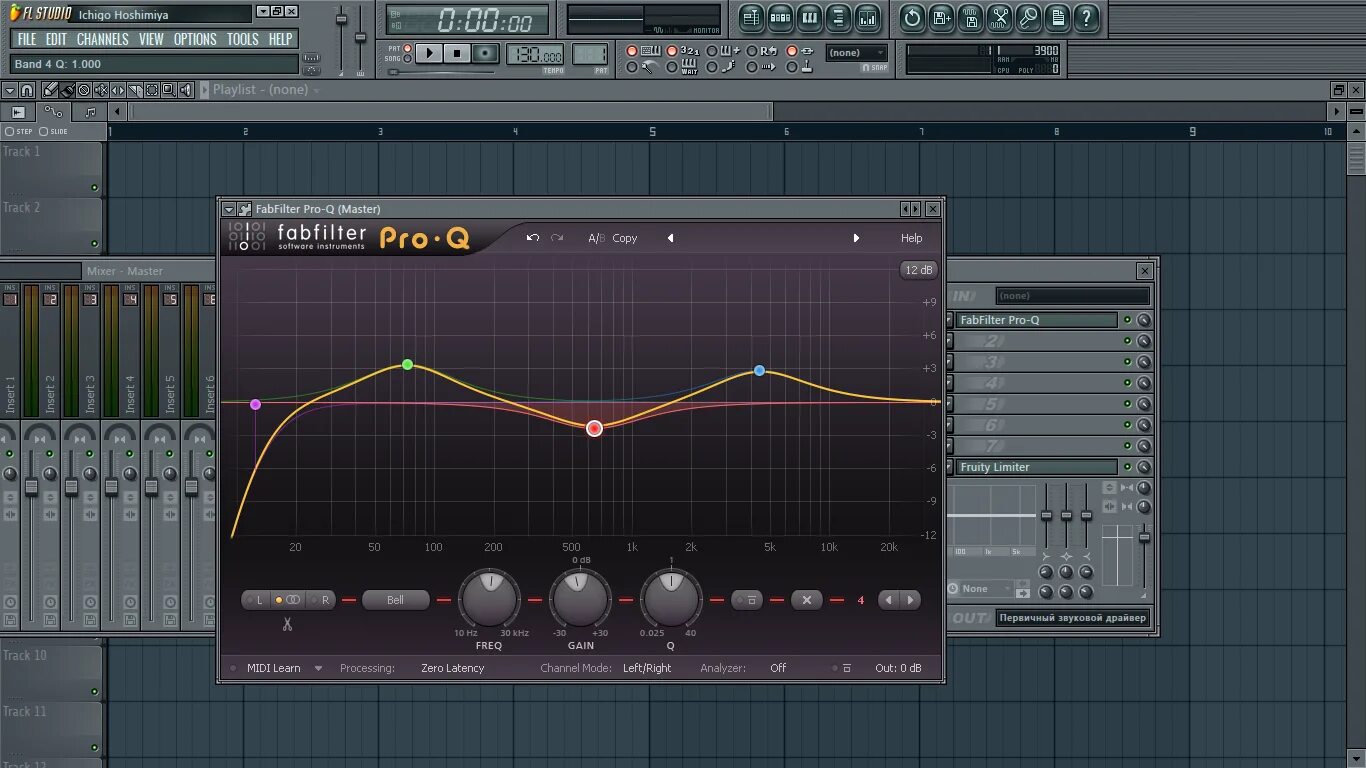Enable the R channel for band
1366x768 pixels.
(x=322, y=600)
